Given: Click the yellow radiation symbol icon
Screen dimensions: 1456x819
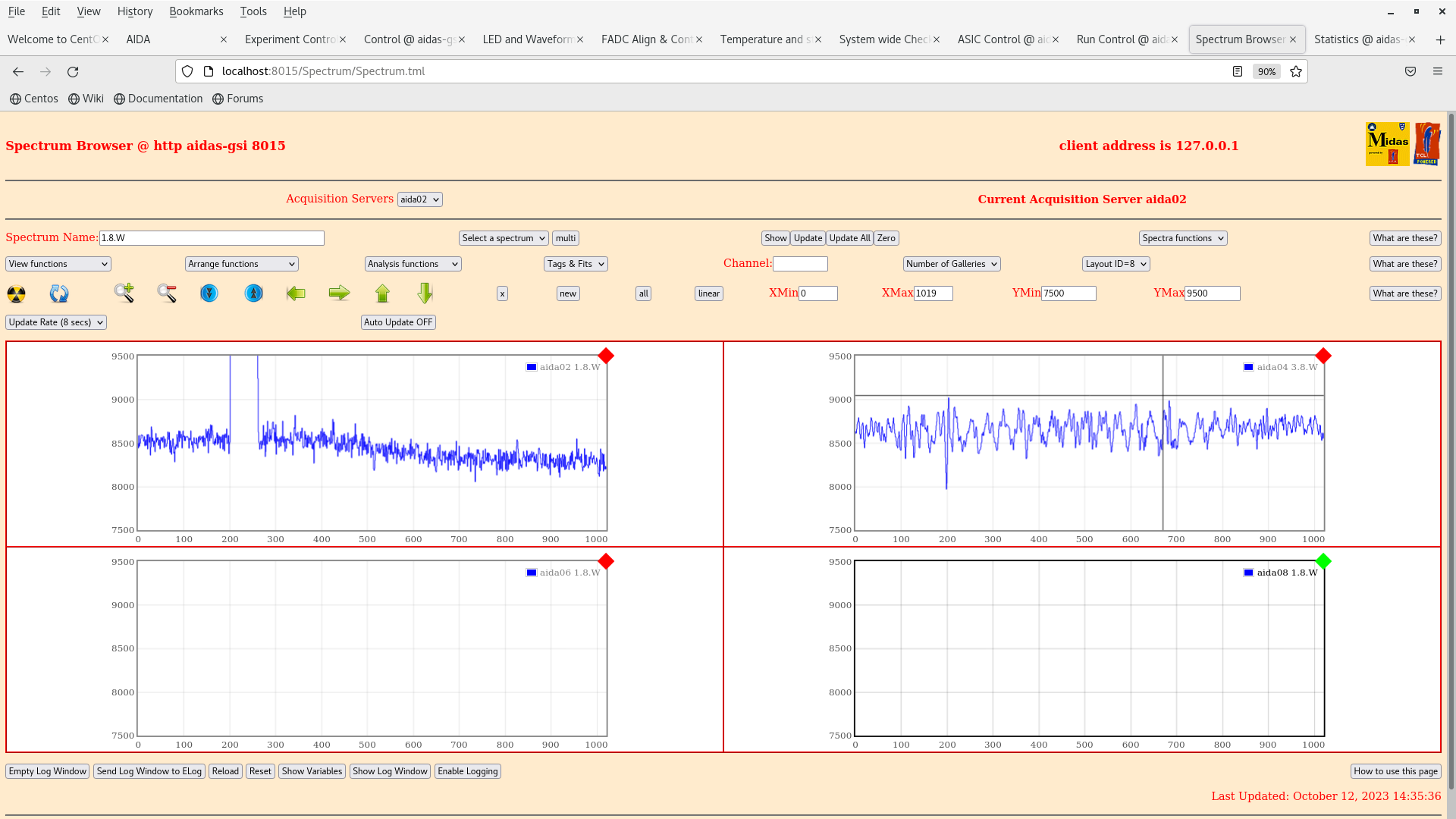Looking at the screenshot, I should click(16, 293).
